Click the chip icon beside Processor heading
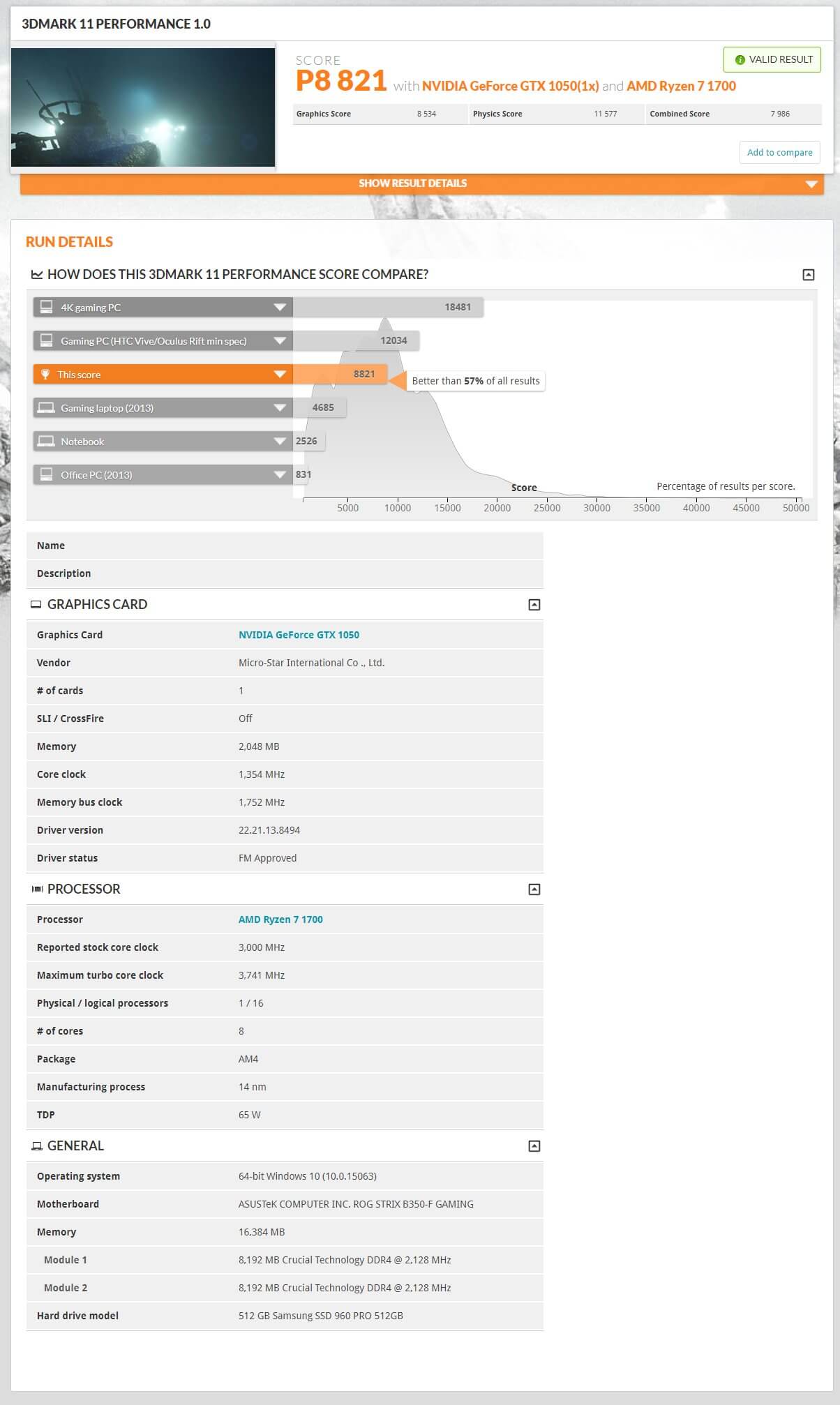Viewport: 840px width, 1405px height. [37, 889]
